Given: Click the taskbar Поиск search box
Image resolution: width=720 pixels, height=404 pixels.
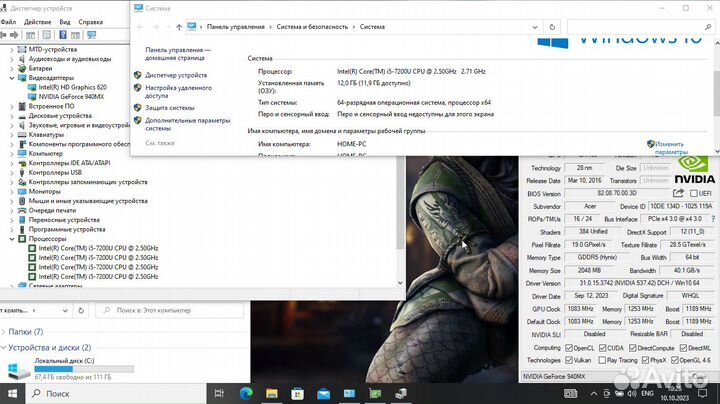Looking at the screenshot, I should (x=116, y=393).
